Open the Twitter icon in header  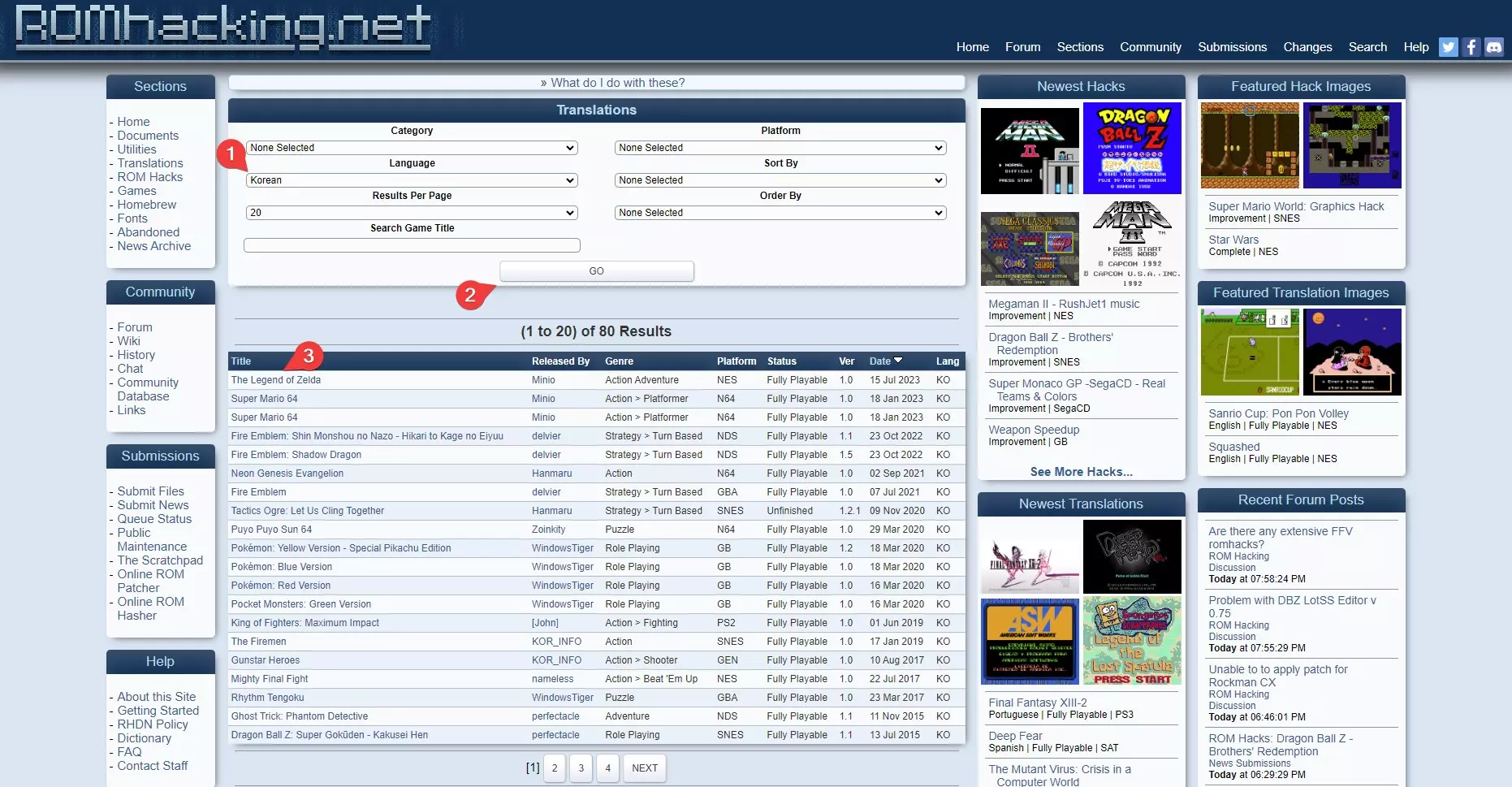[x=1448, y=47]
